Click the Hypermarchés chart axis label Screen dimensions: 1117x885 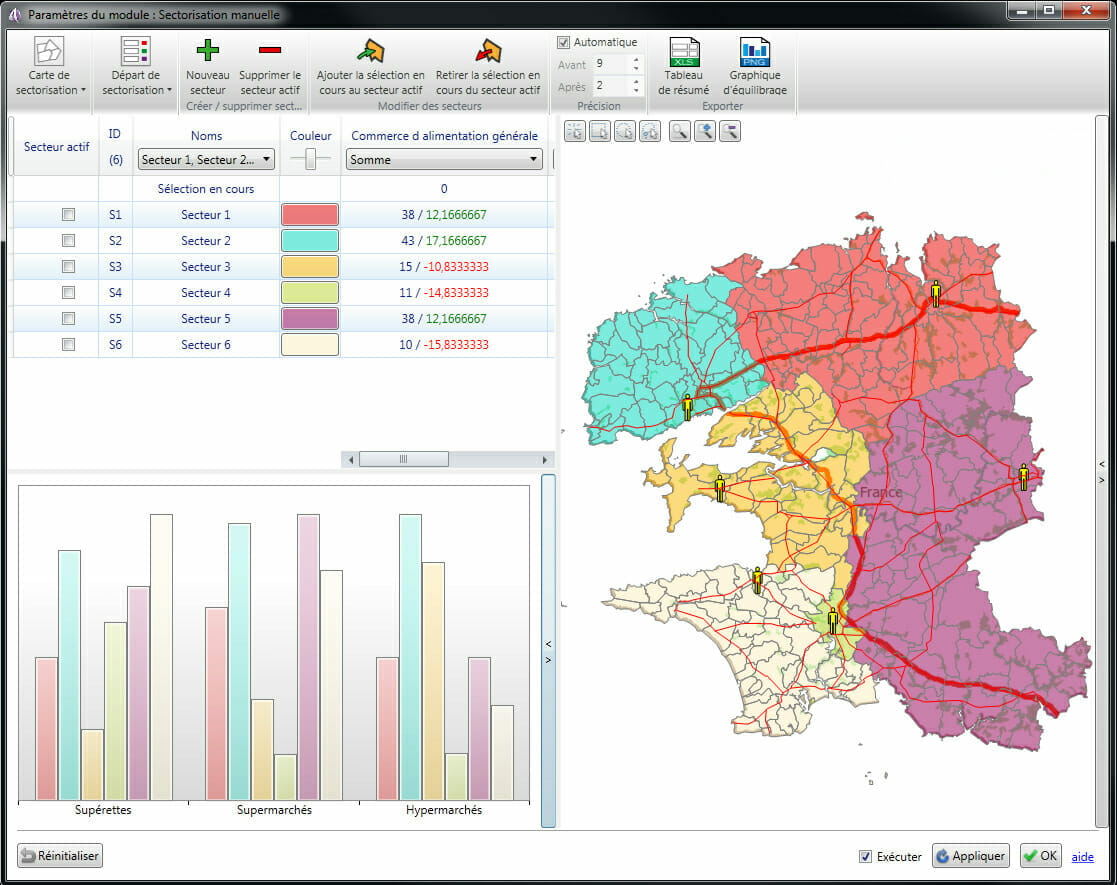tap(444, 810)
